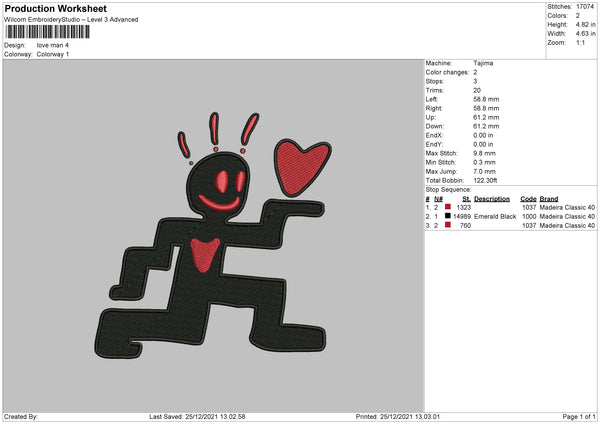Click the 'Brand' column header
The width and height of the screenshot is (600, 424).
point(549,199)
